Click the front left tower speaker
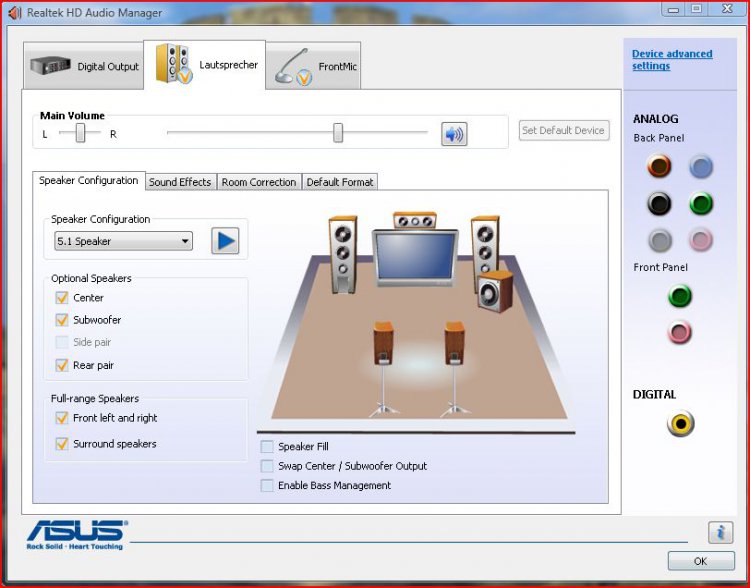This screenshot has height=588, width=750. pyautogui.click(x=342, y=254)
